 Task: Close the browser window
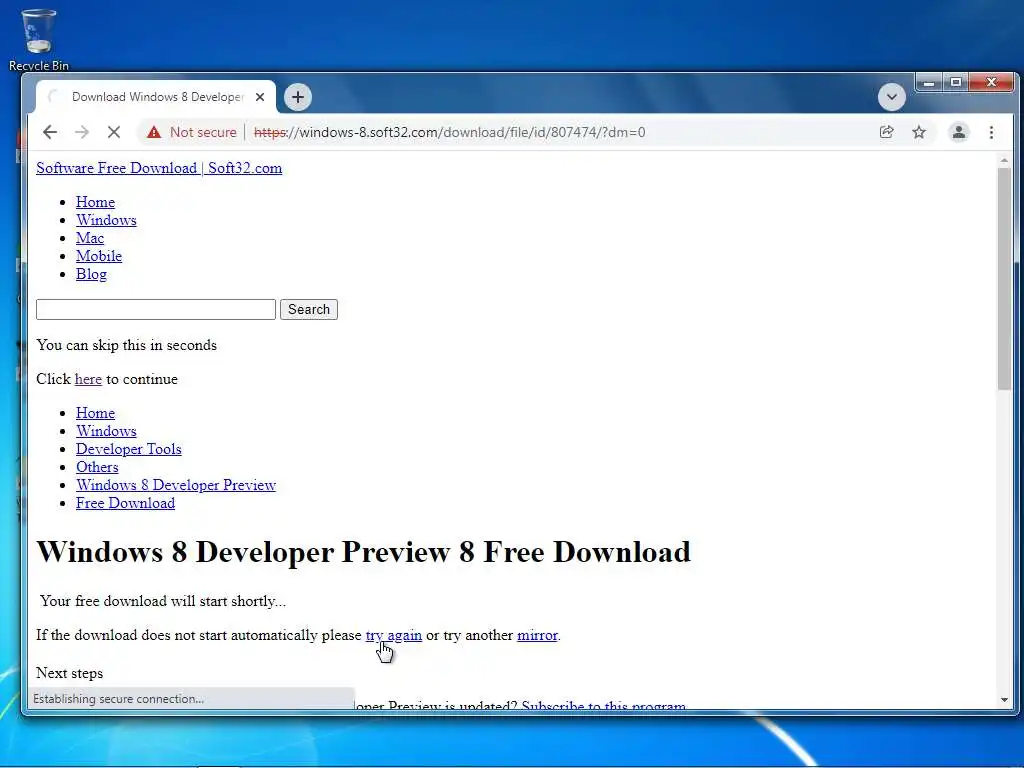991,82
